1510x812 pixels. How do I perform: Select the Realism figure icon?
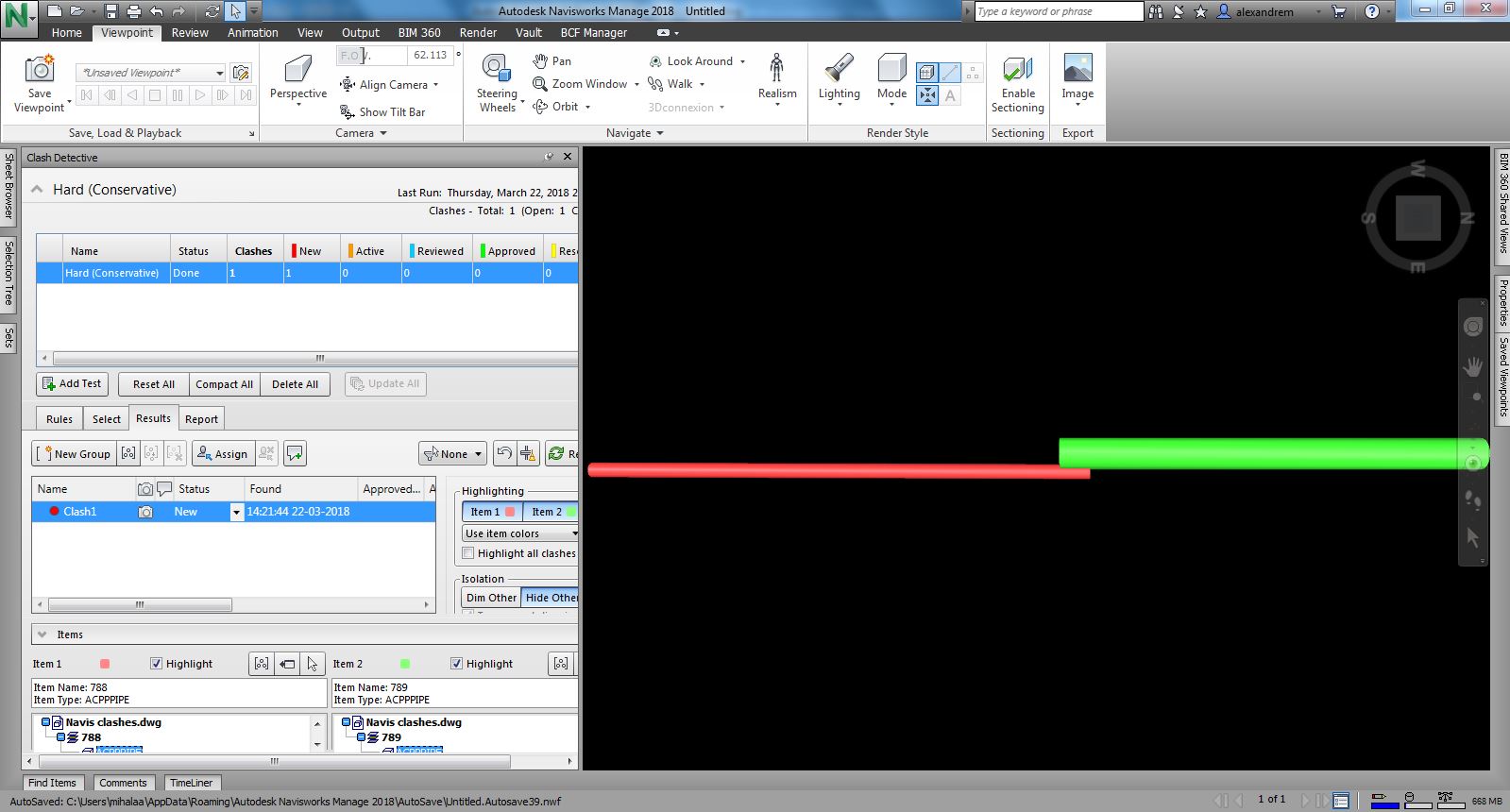[776, 70]
